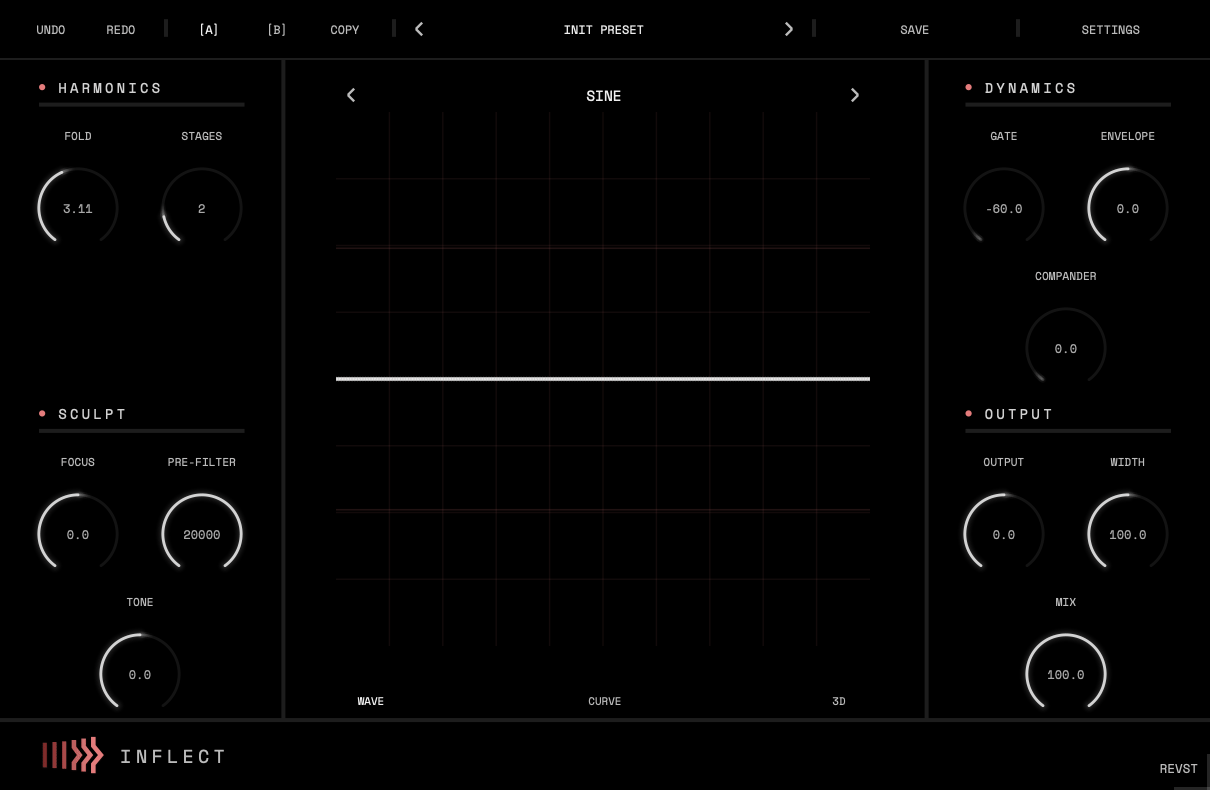Click the INFLECT product name text
The height and width of the screenshot is (790, 1210).
click(174, 757)
